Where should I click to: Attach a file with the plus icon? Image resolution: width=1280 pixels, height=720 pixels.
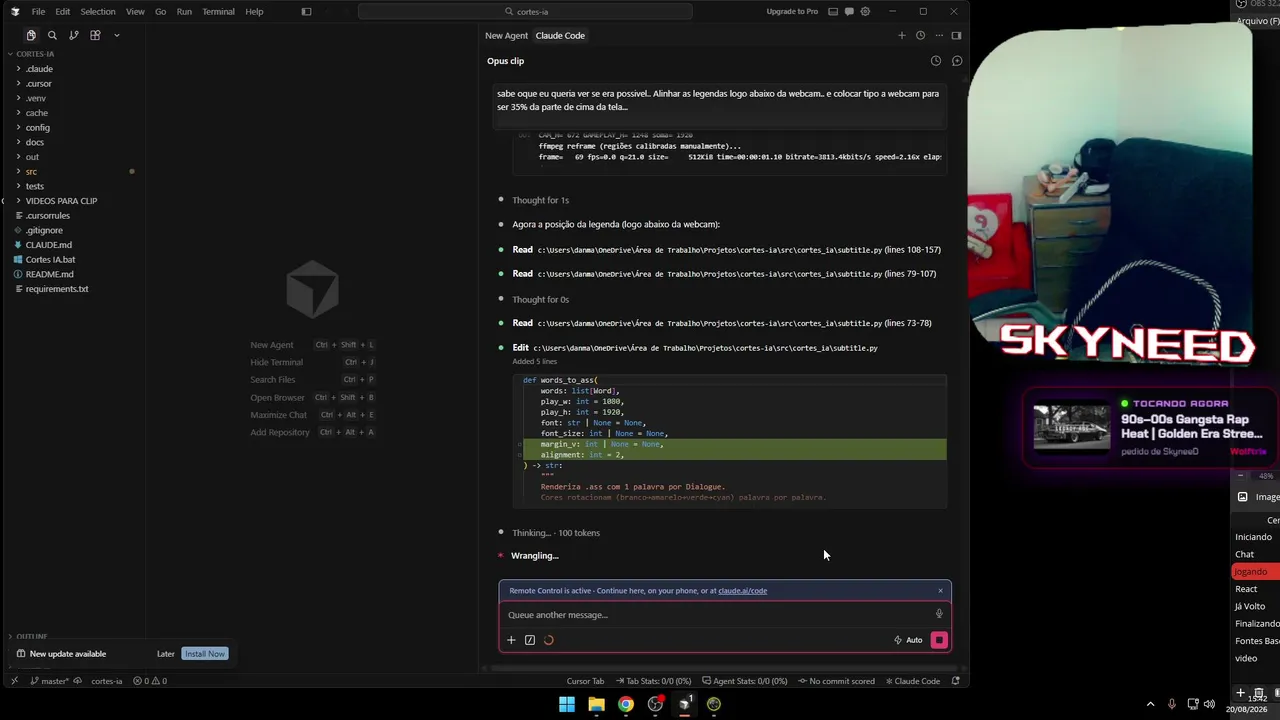(x=511, y=640)
